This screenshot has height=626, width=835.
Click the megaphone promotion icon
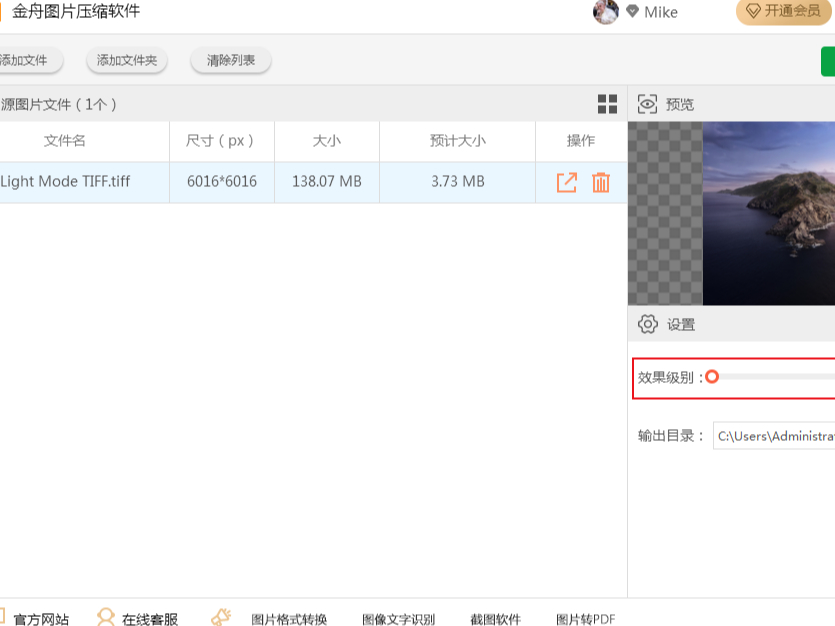coord(221,617)
